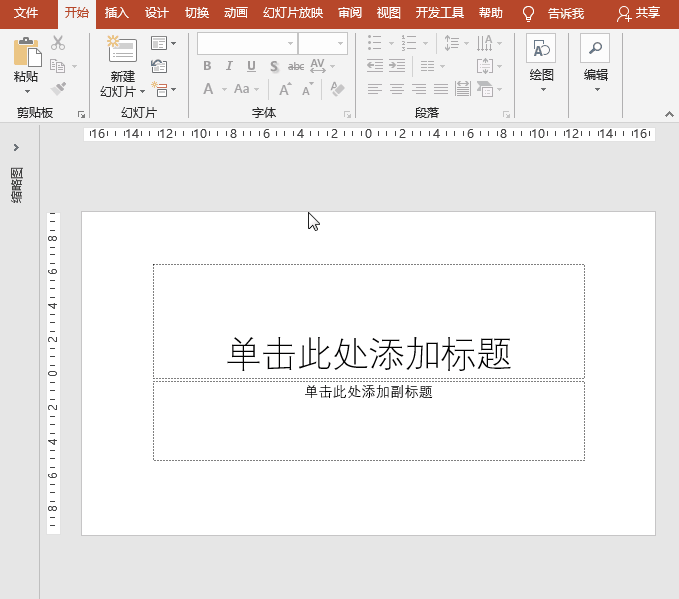
Task: Click the Bullets list icon
Action: coord(375,42)
